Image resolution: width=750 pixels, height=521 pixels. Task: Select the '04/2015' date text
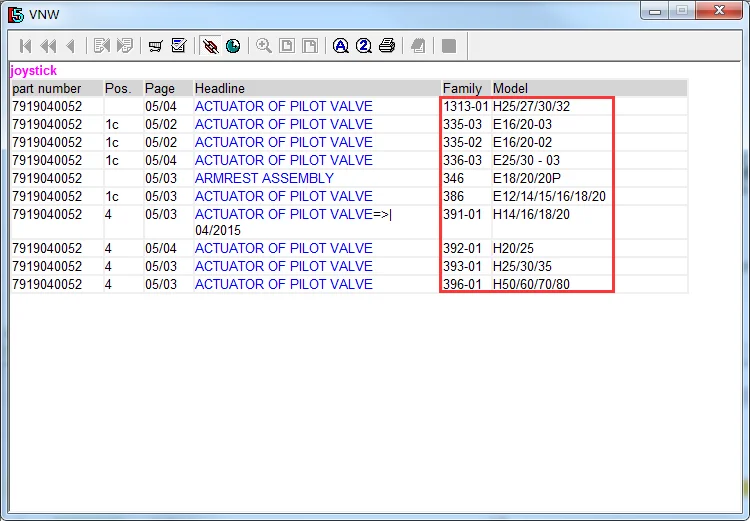click(218, 231)
